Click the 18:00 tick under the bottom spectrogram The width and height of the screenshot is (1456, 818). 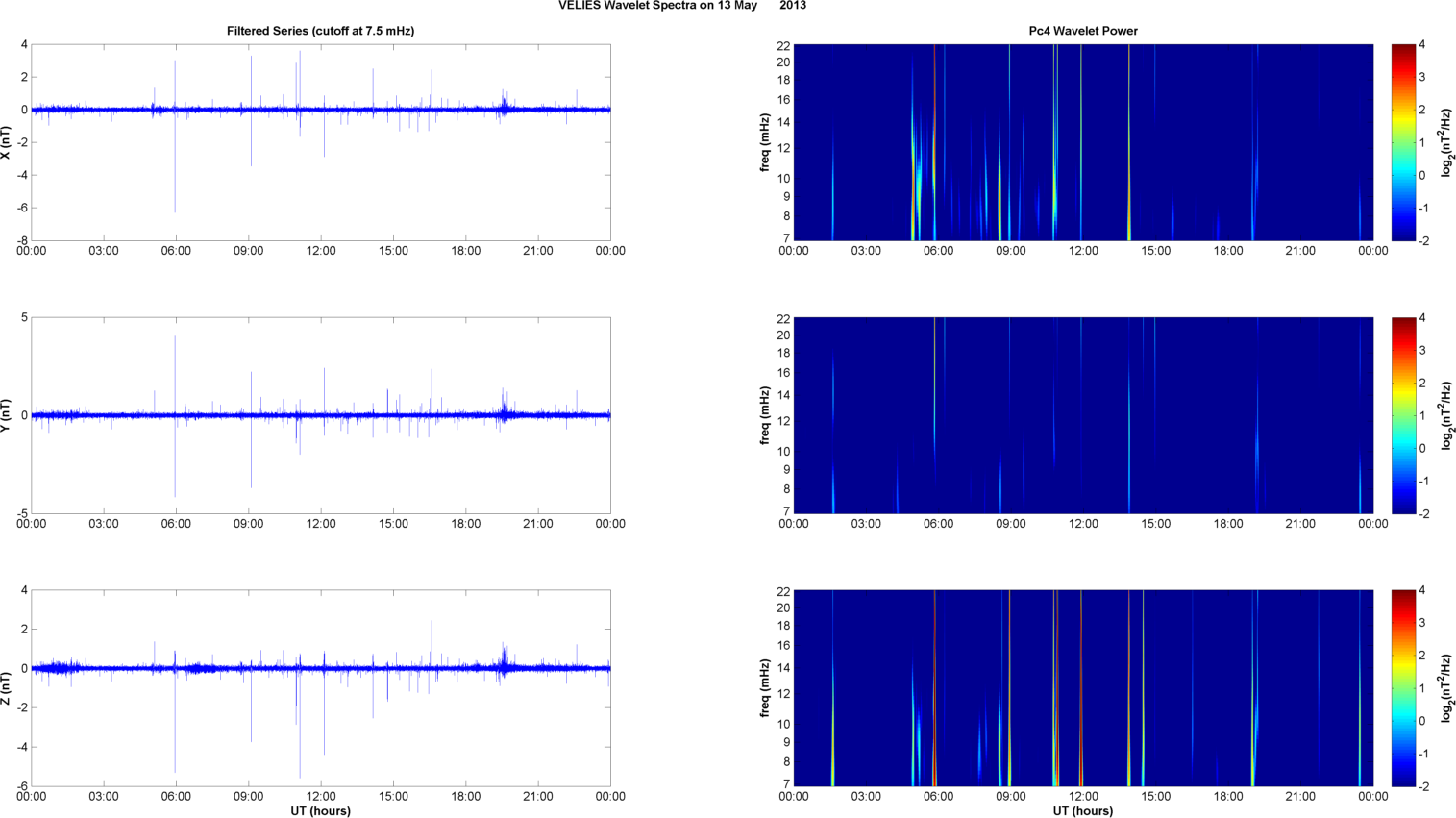point(1227,797)
